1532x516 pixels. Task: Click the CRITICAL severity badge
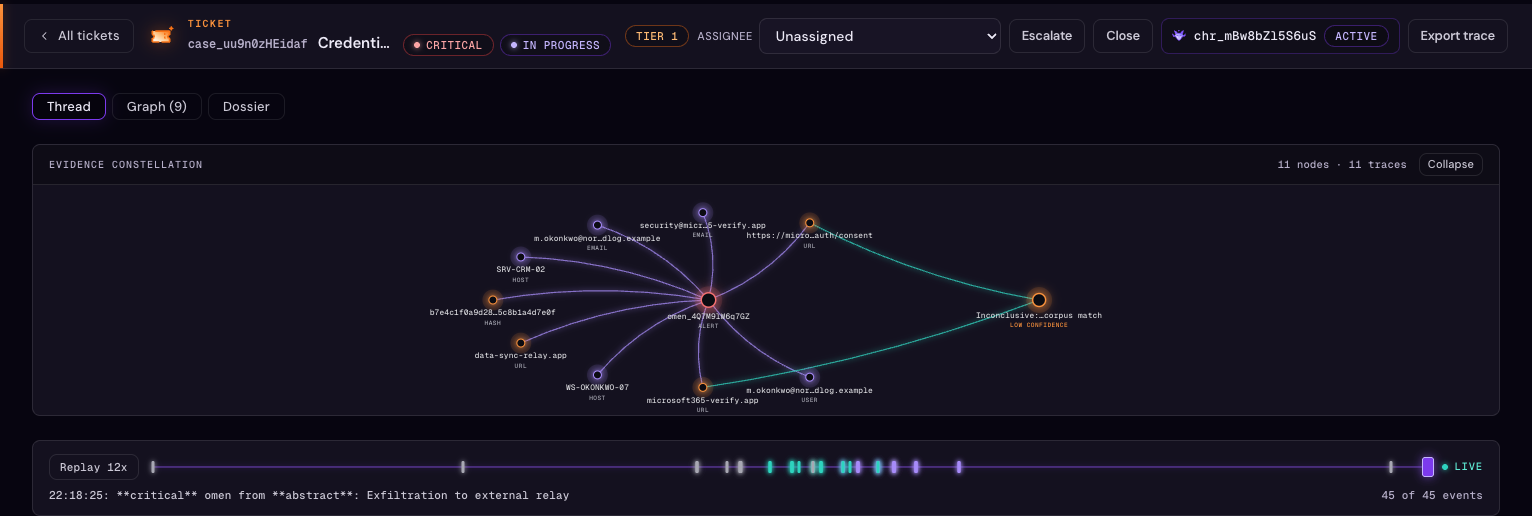448,45
